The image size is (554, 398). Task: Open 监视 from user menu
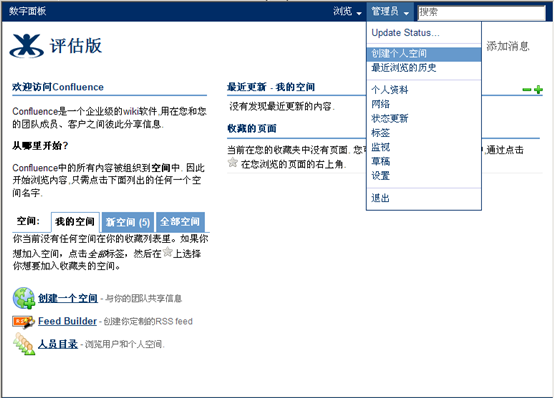[424, 147]
